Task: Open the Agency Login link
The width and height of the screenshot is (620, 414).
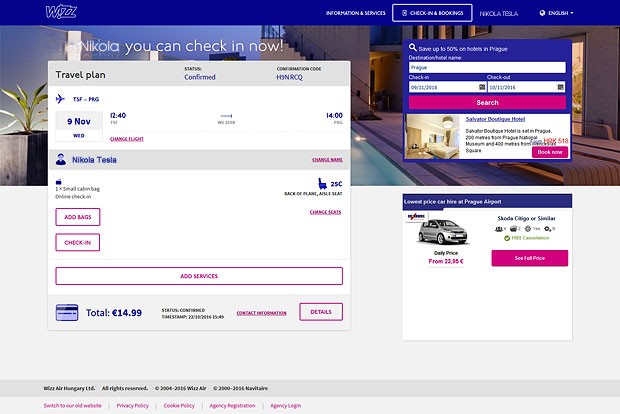Action: click(x=285, y=406)
